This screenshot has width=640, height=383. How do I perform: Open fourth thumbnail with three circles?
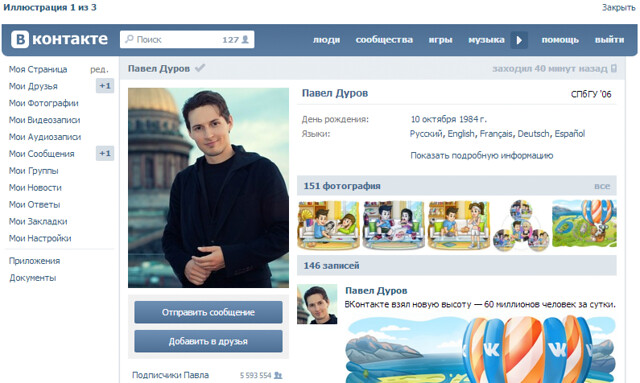tap(521, 226)
